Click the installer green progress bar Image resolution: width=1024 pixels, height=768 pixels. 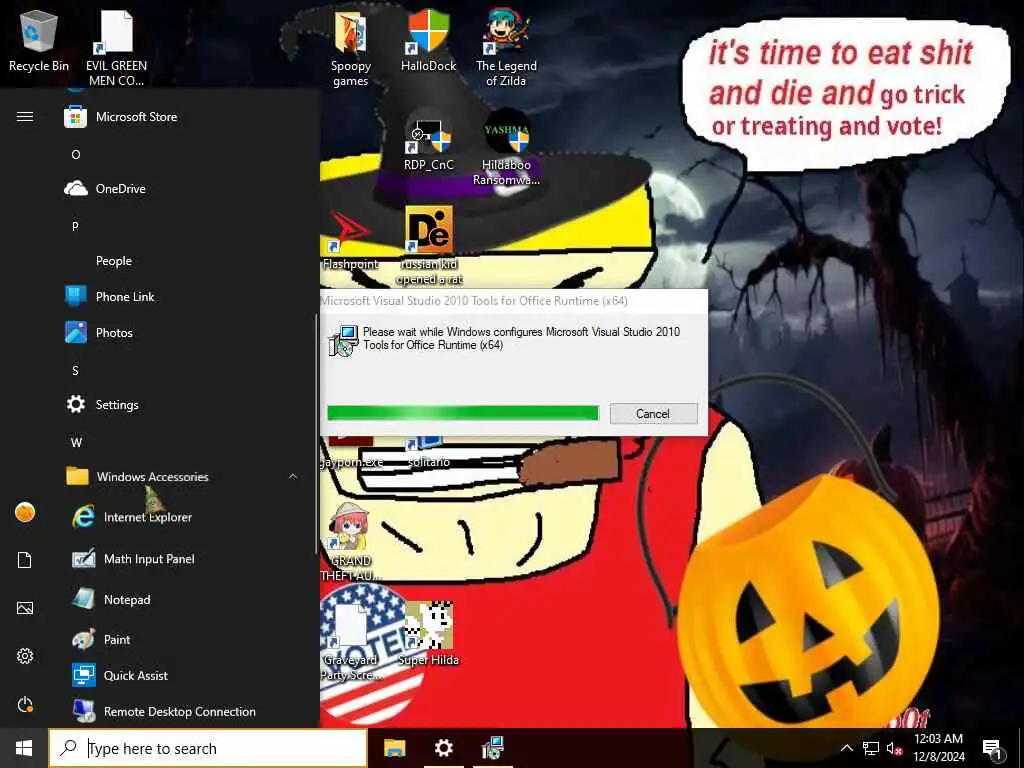[x=462, y=413]
